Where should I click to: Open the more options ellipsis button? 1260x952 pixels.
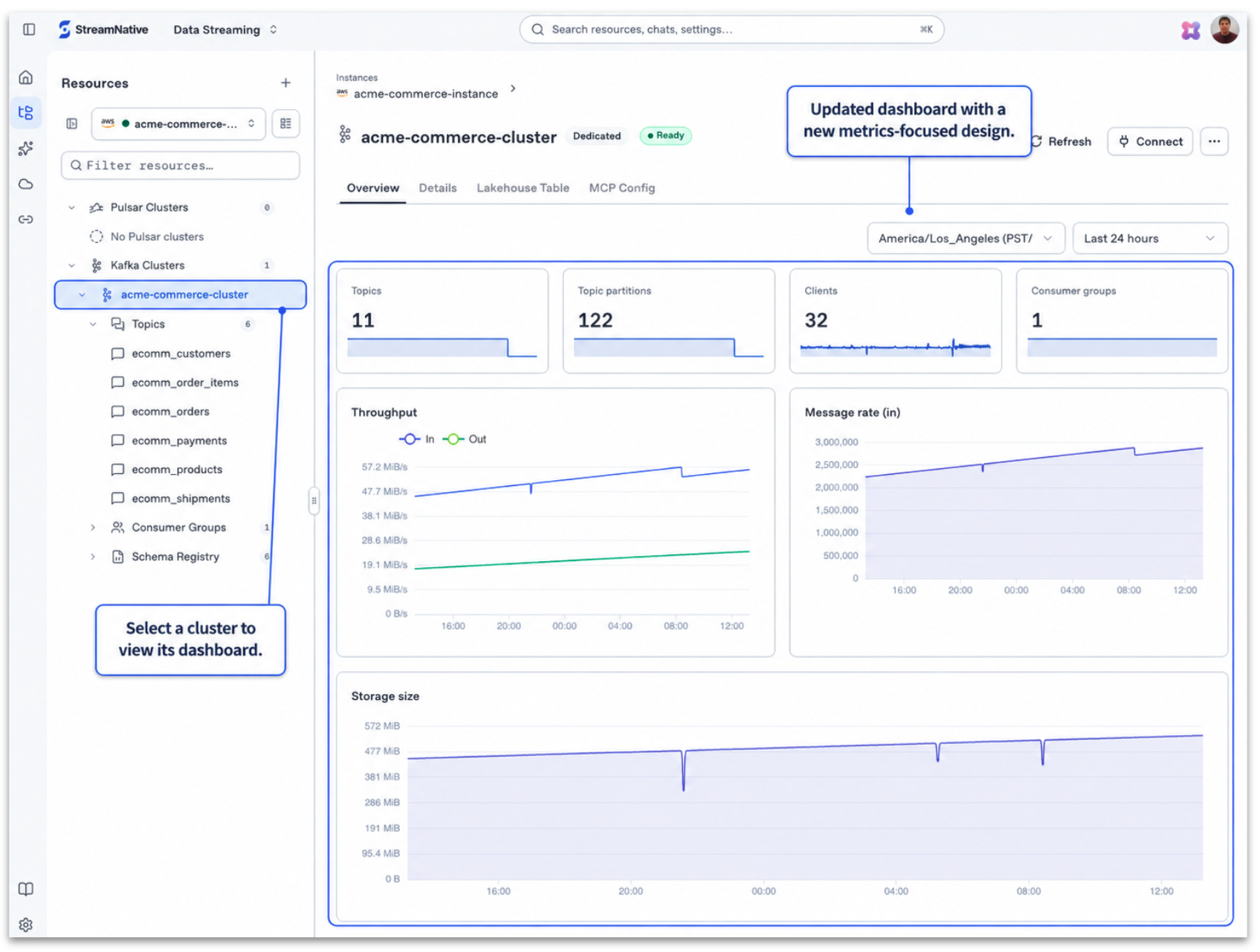1214,141
